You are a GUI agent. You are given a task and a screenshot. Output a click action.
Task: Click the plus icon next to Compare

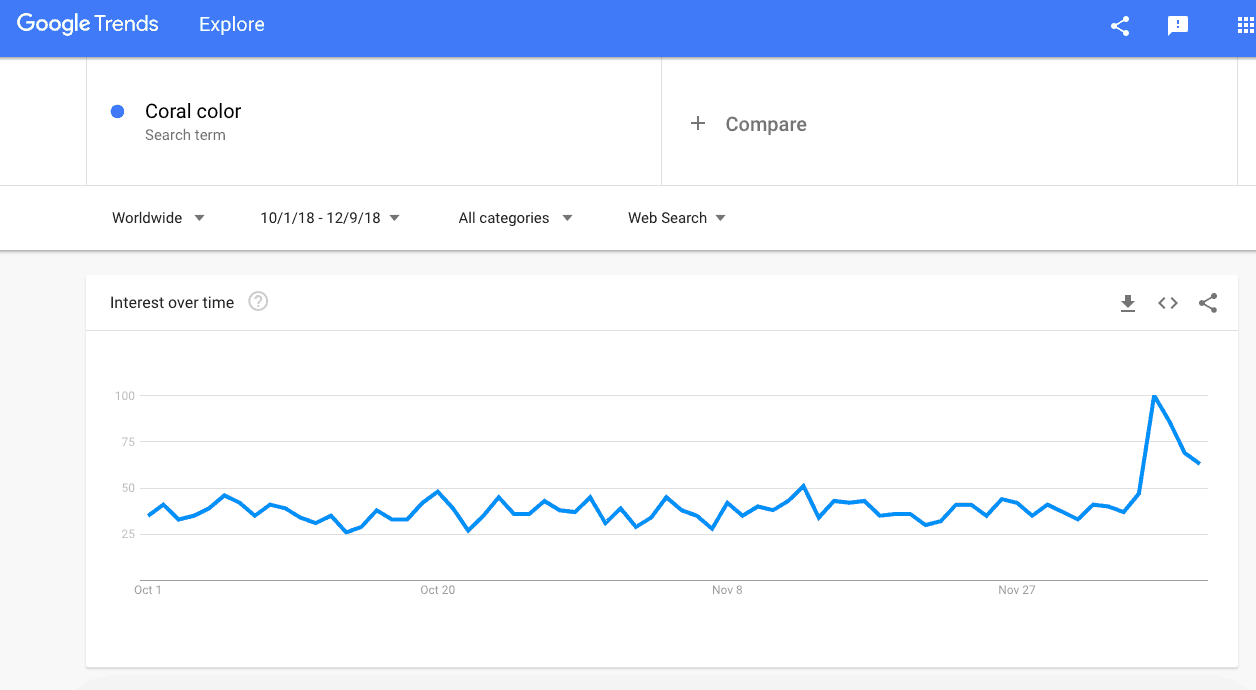coord(696,123)
